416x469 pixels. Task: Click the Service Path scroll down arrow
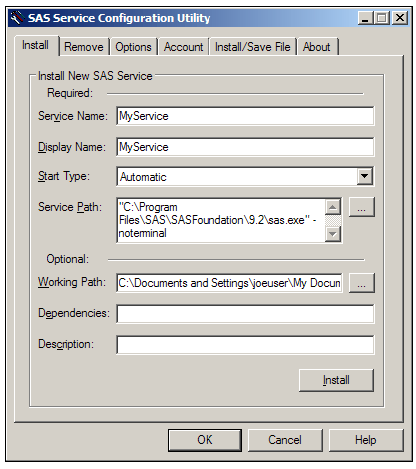(x=333, y=234)
